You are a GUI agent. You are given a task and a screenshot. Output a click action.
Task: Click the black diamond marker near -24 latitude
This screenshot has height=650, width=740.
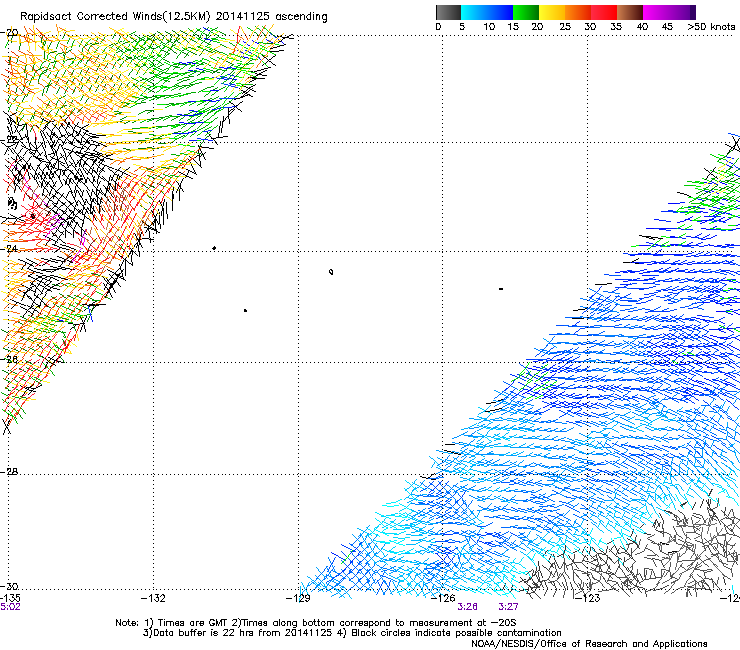[214, 248]
